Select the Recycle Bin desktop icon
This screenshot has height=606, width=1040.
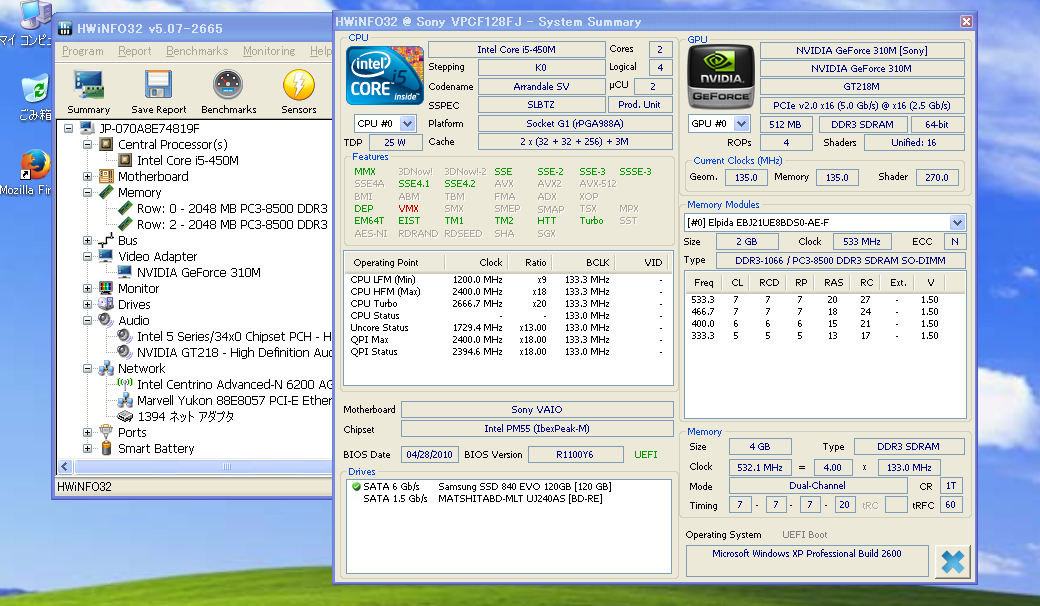click(x=35, y=89)
